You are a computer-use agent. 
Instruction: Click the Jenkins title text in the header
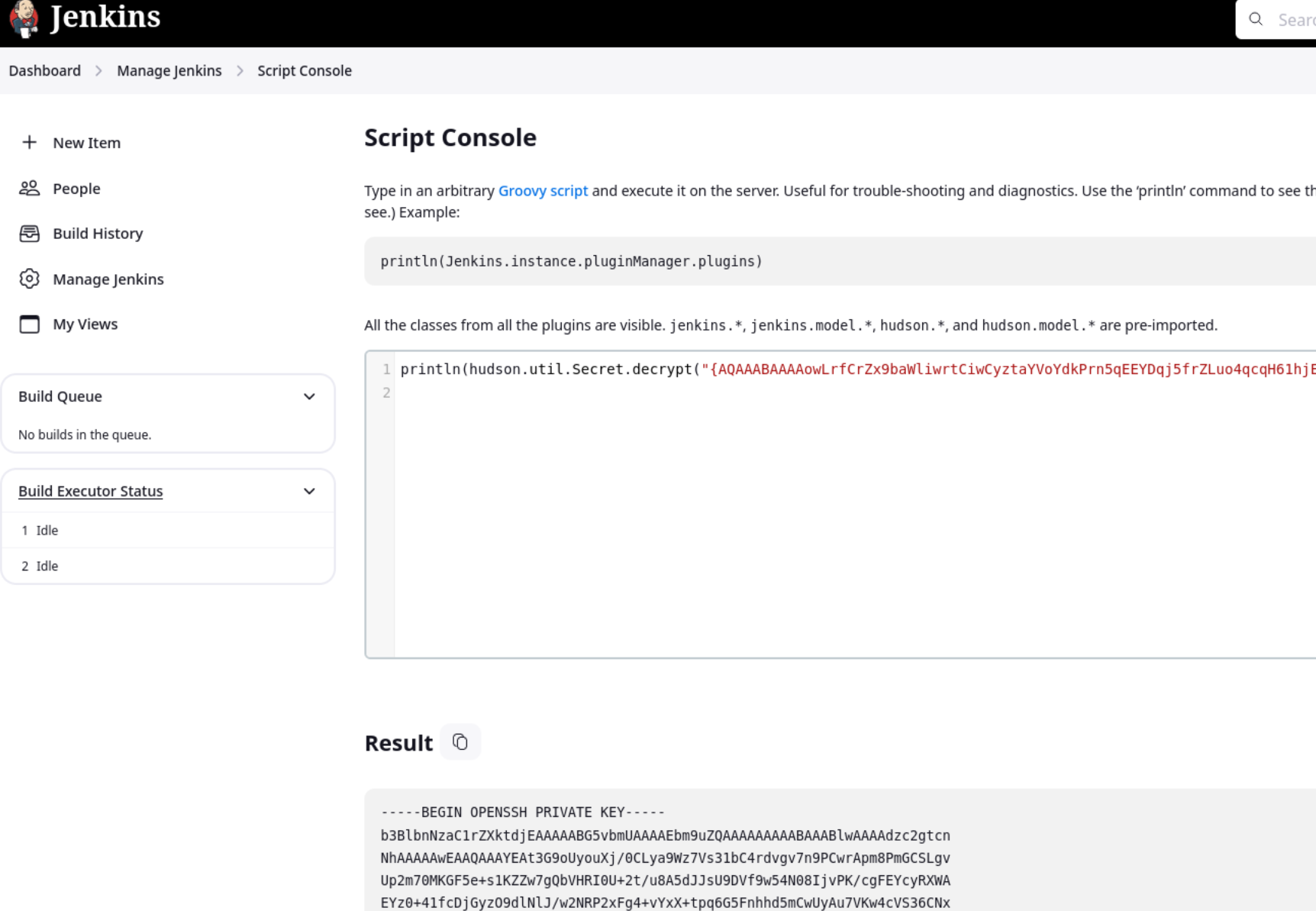pos(105,17)
